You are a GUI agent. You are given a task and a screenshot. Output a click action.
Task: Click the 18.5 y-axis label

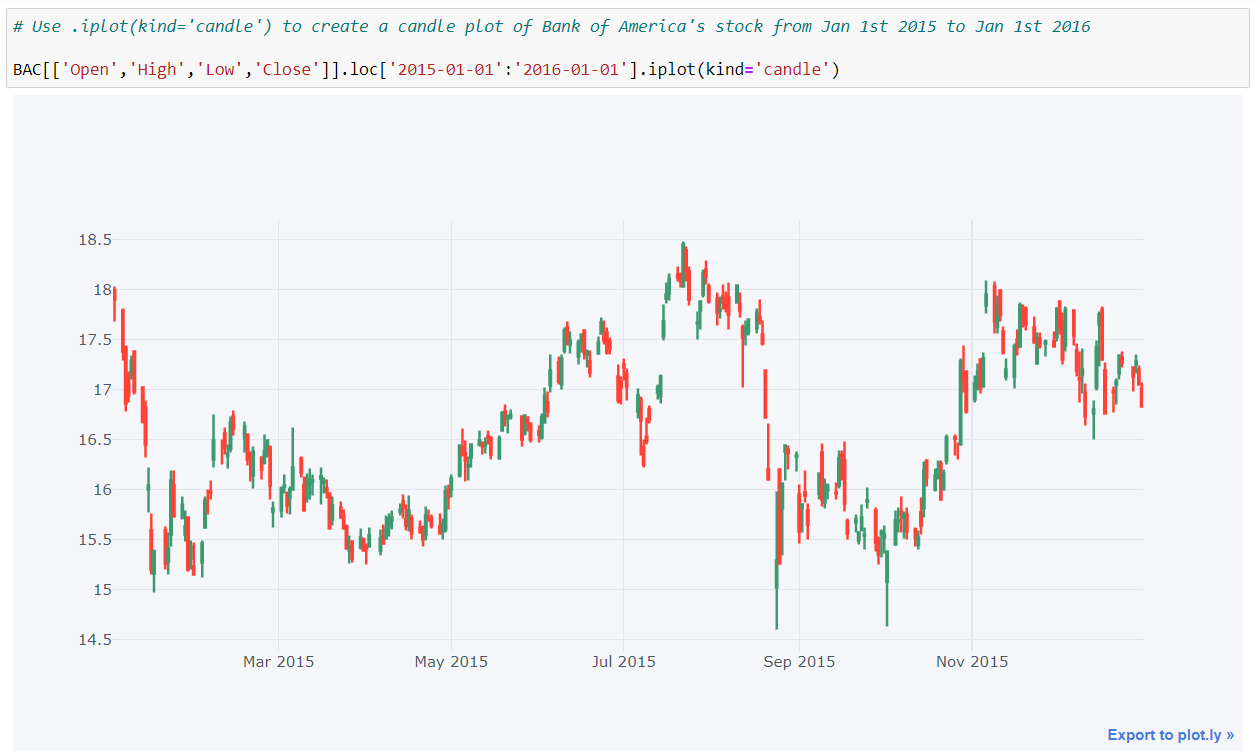(95, 240)
